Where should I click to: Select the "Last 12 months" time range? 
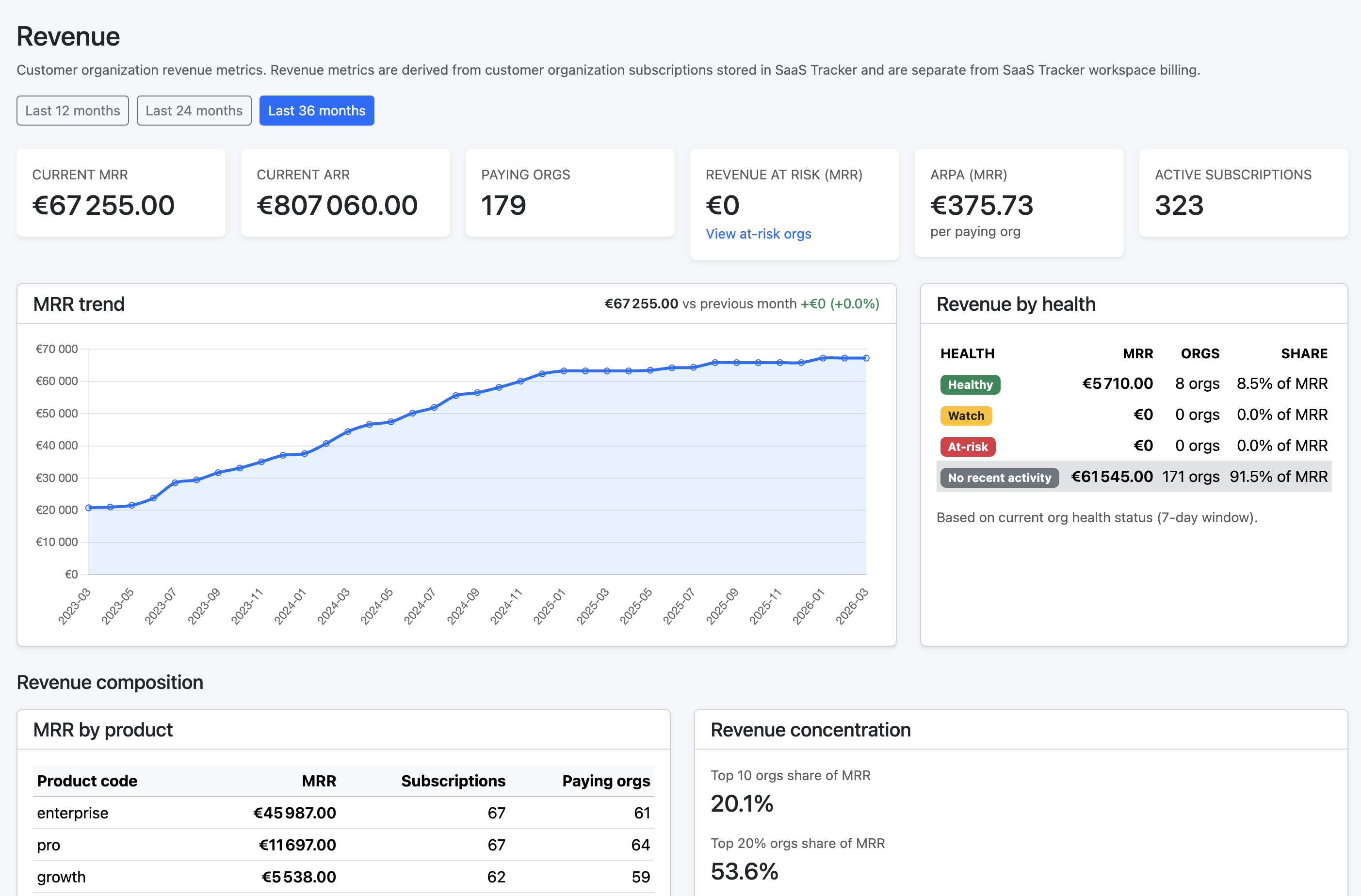[x=72, y=111]
